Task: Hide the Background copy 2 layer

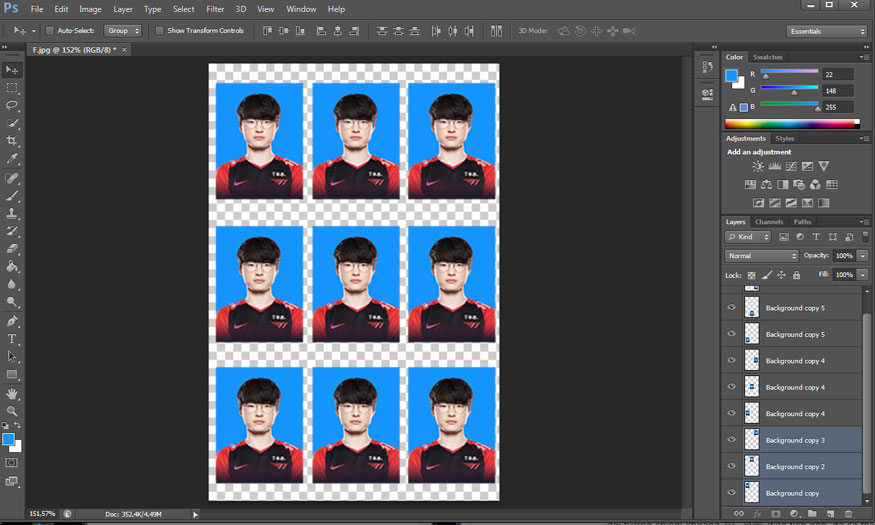Action: point(732,466)
